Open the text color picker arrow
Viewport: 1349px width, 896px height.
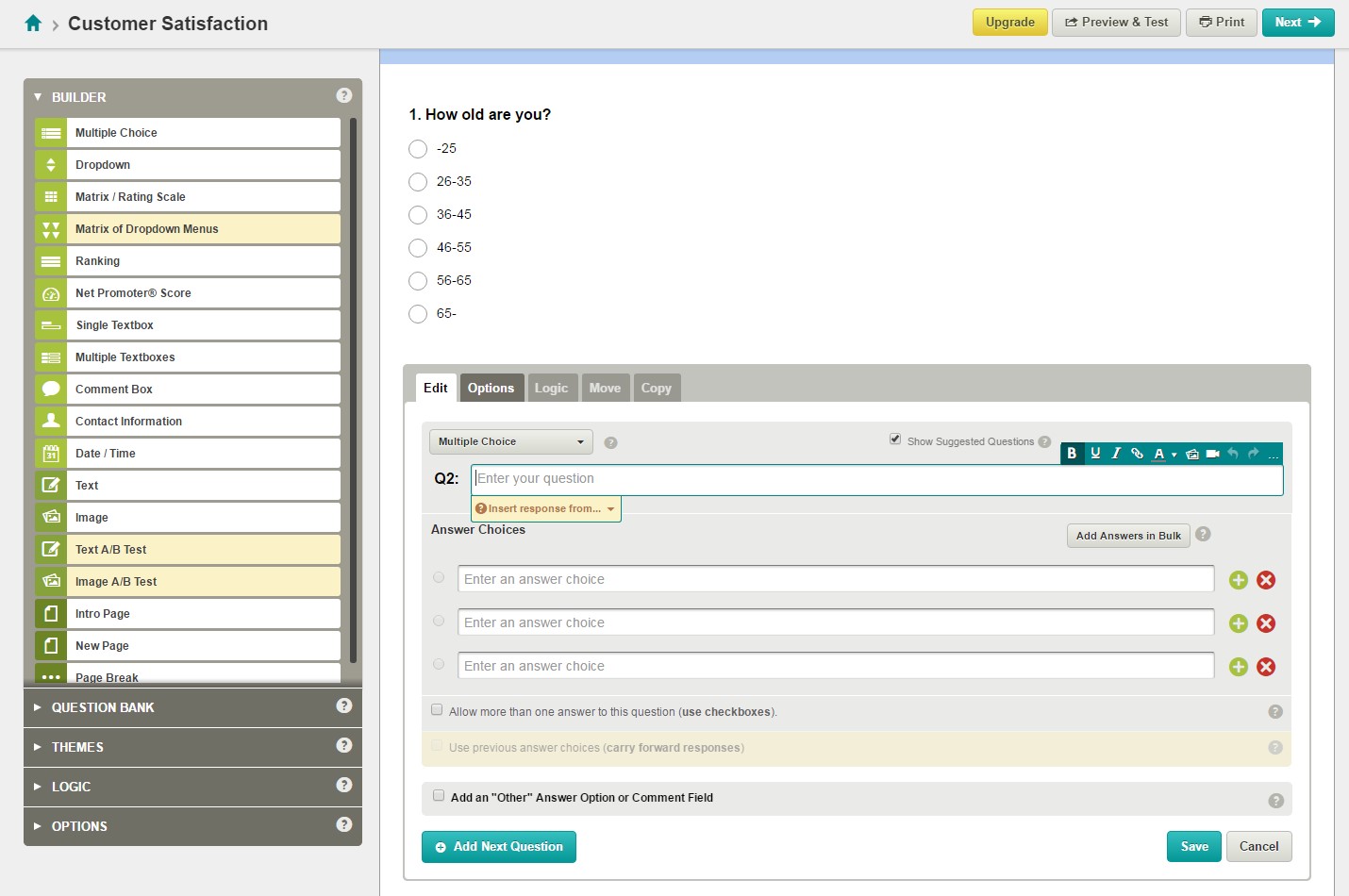(1174, 455)
